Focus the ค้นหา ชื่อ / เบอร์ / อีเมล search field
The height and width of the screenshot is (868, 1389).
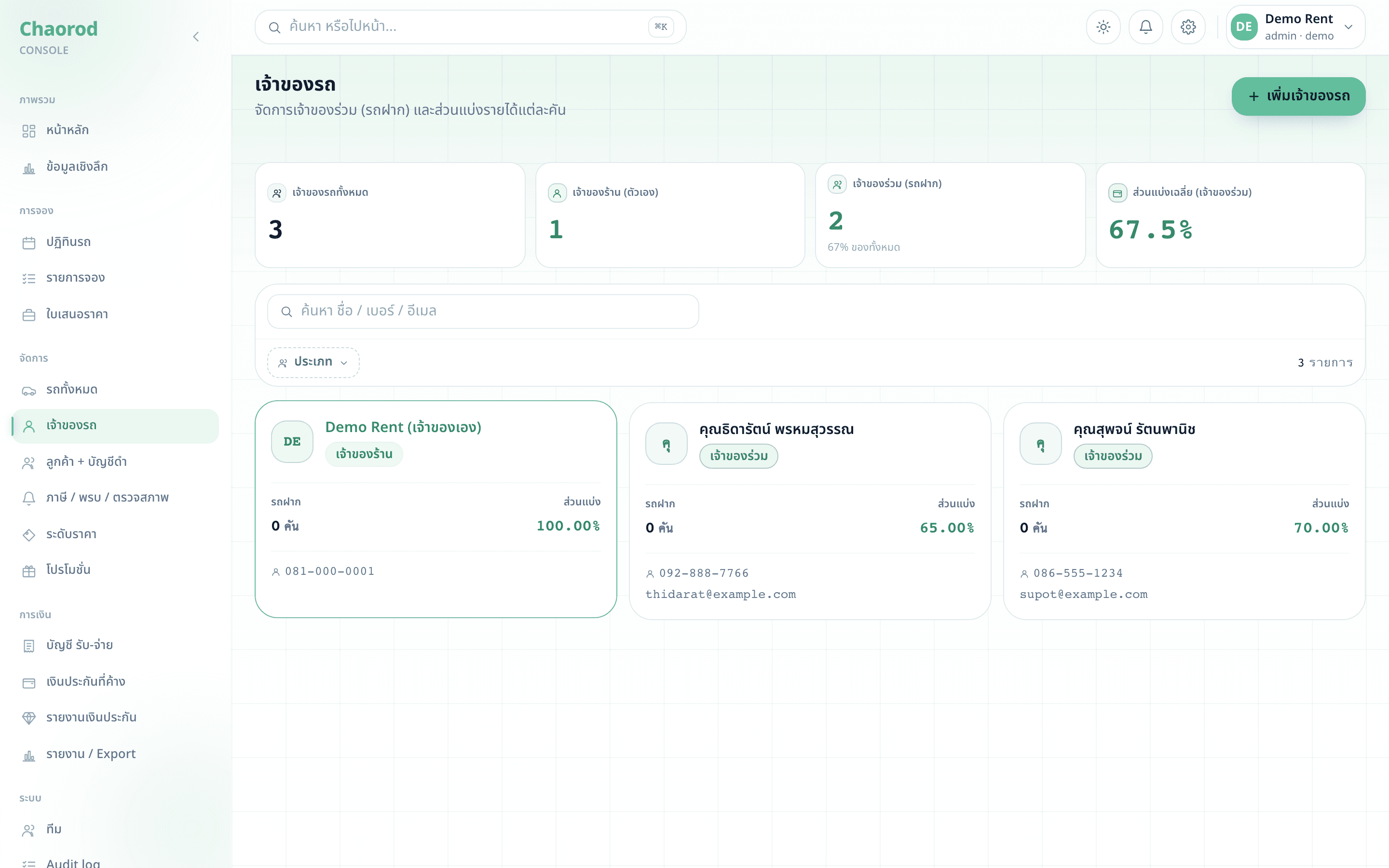pyautogui.click(x=483, y=311)
